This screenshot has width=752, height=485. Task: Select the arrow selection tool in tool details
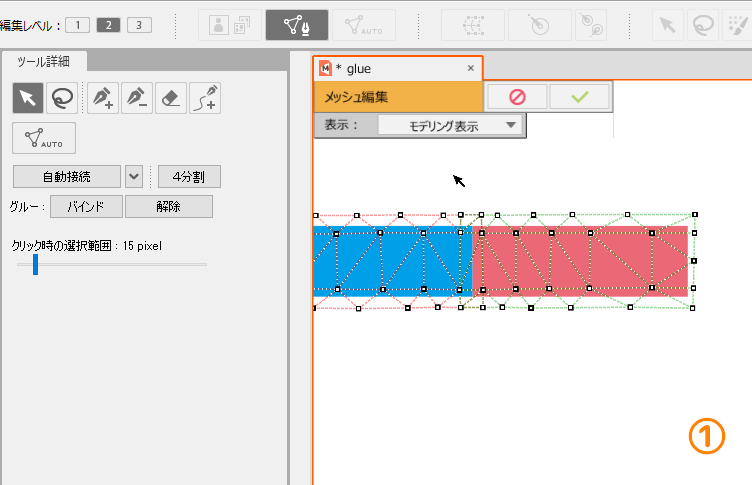28,98
